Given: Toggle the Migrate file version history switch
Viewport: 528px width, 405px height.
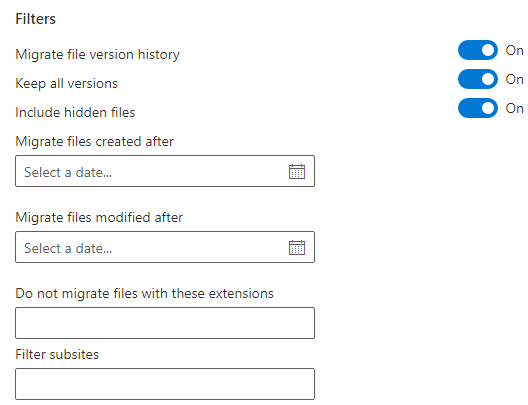Looking at the screenshot, I should (477, 50).
